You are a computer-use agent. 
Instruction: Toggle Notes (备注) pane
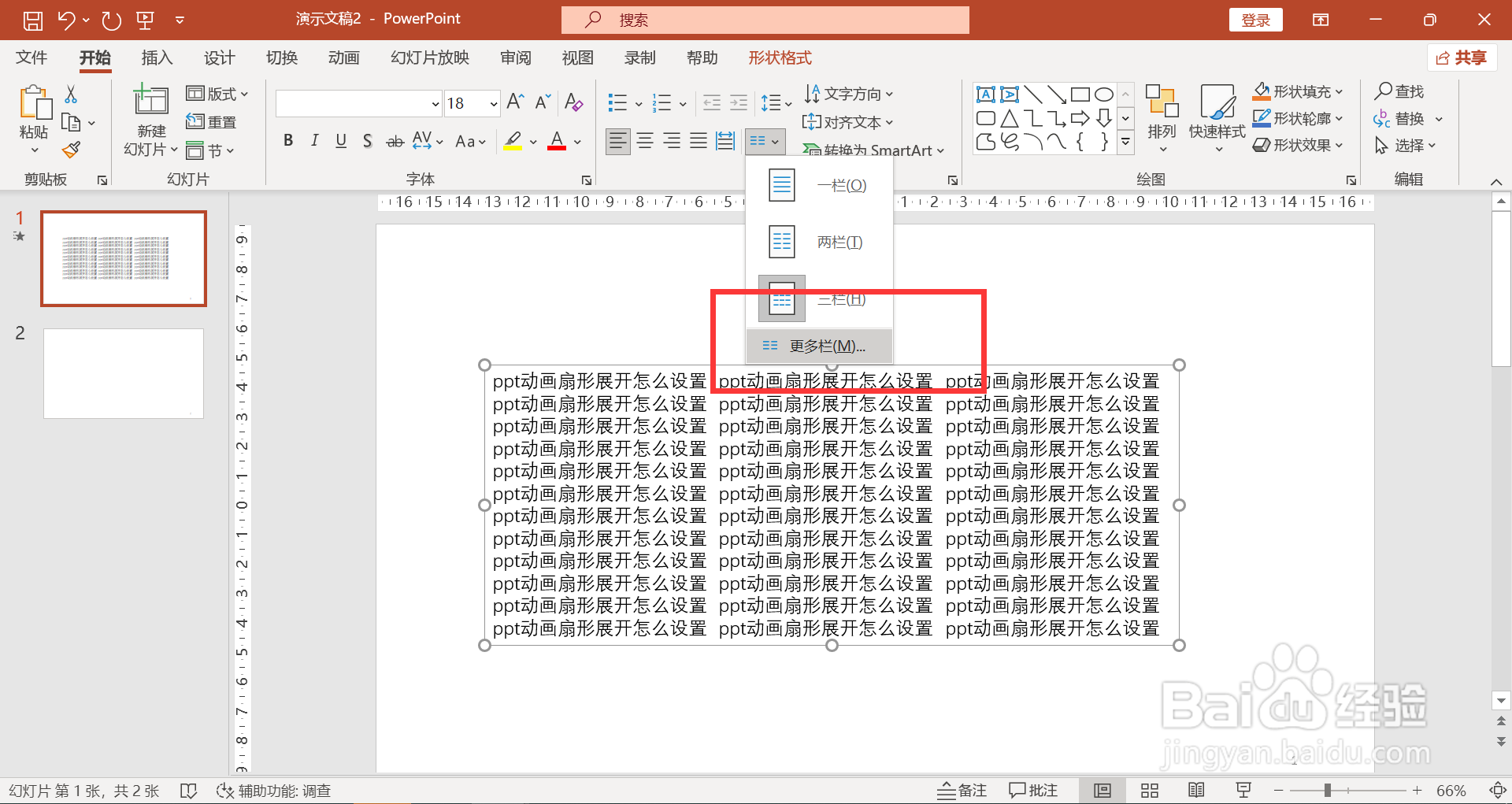click(x=962, y=791)
